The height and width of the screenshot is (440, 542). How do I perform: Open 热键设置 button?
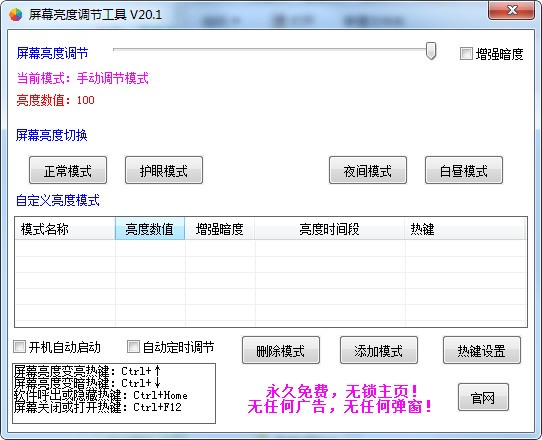pyautogui.click(x=482, y=350)
